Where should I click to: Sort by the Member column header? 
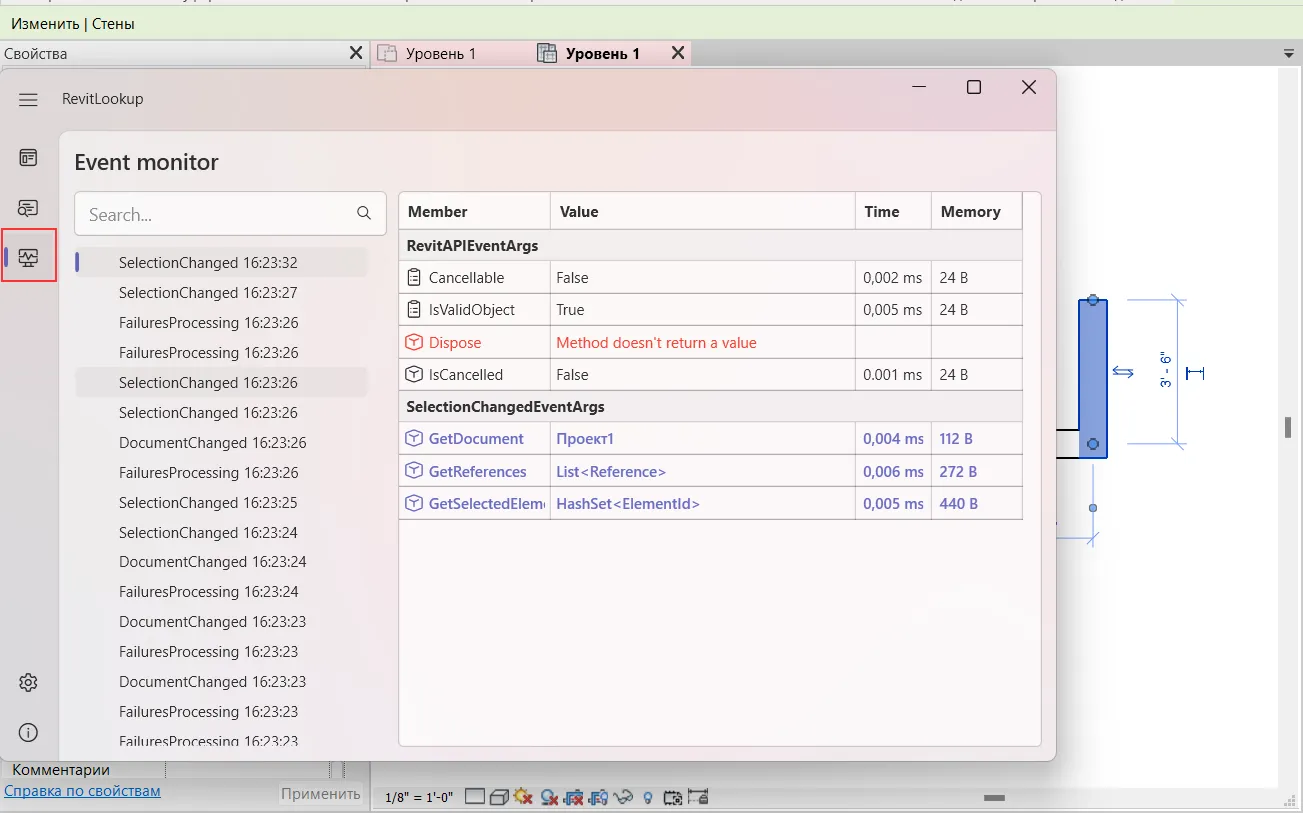(474, 212)
